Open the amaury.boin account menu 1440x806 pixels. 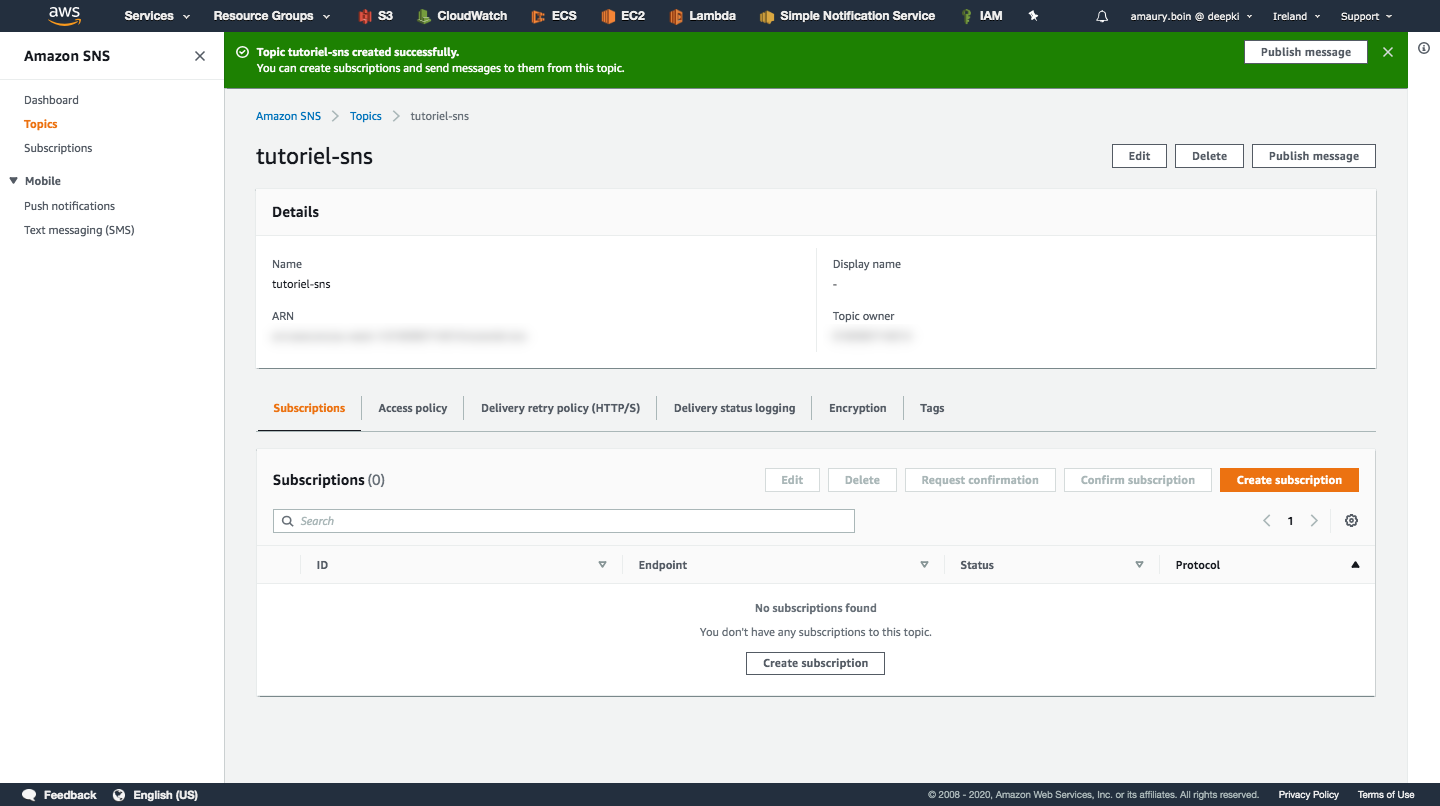[x=1191, y=16]
